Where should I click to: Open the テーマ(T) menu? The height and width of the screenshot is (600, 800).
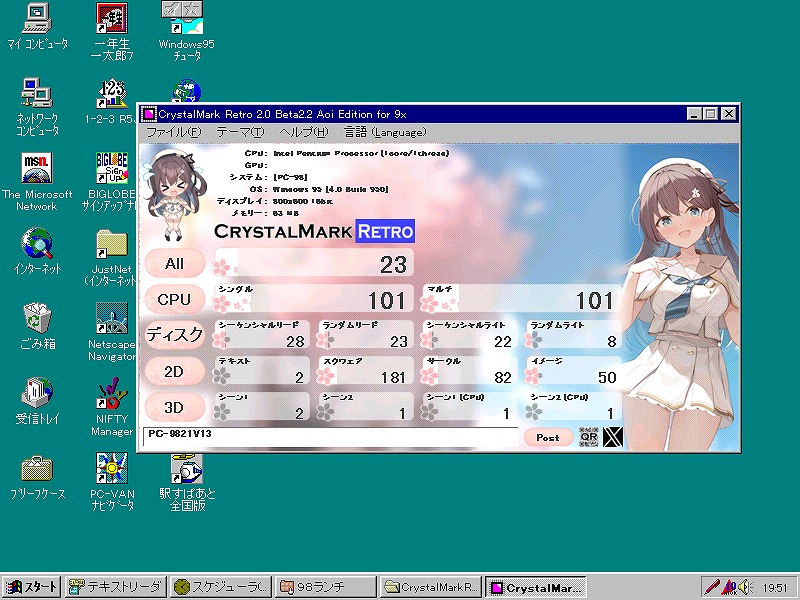240,132
